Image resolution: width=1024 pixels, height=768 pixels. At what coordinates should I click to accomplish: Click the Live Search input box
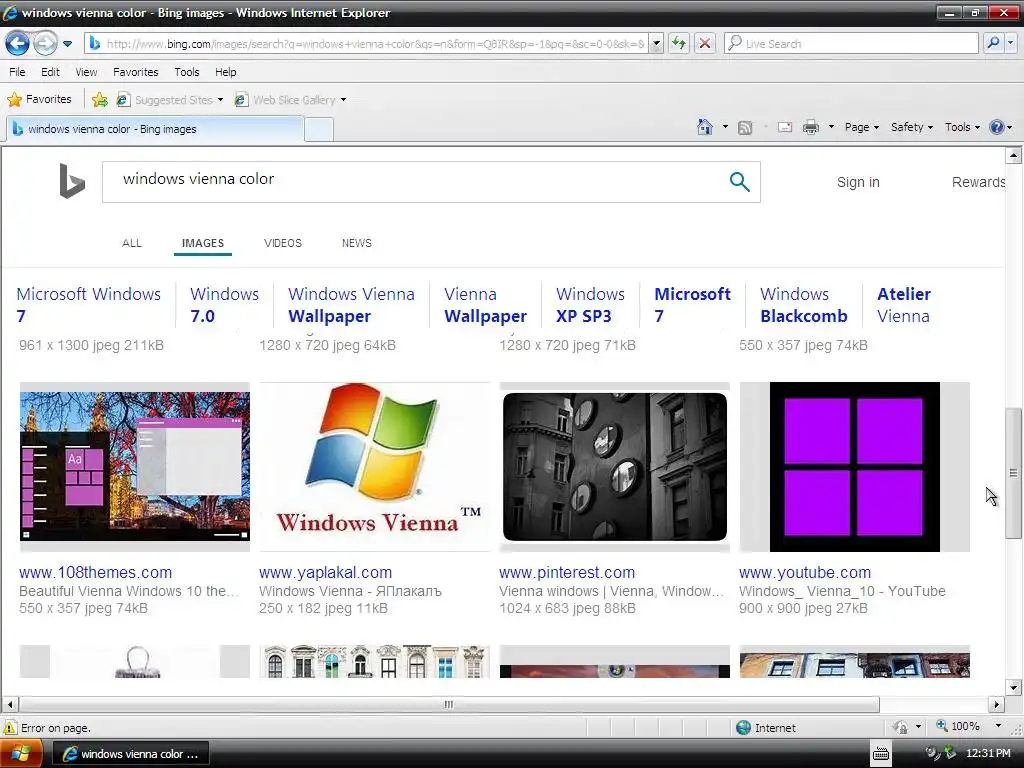(x=852, y=44)
